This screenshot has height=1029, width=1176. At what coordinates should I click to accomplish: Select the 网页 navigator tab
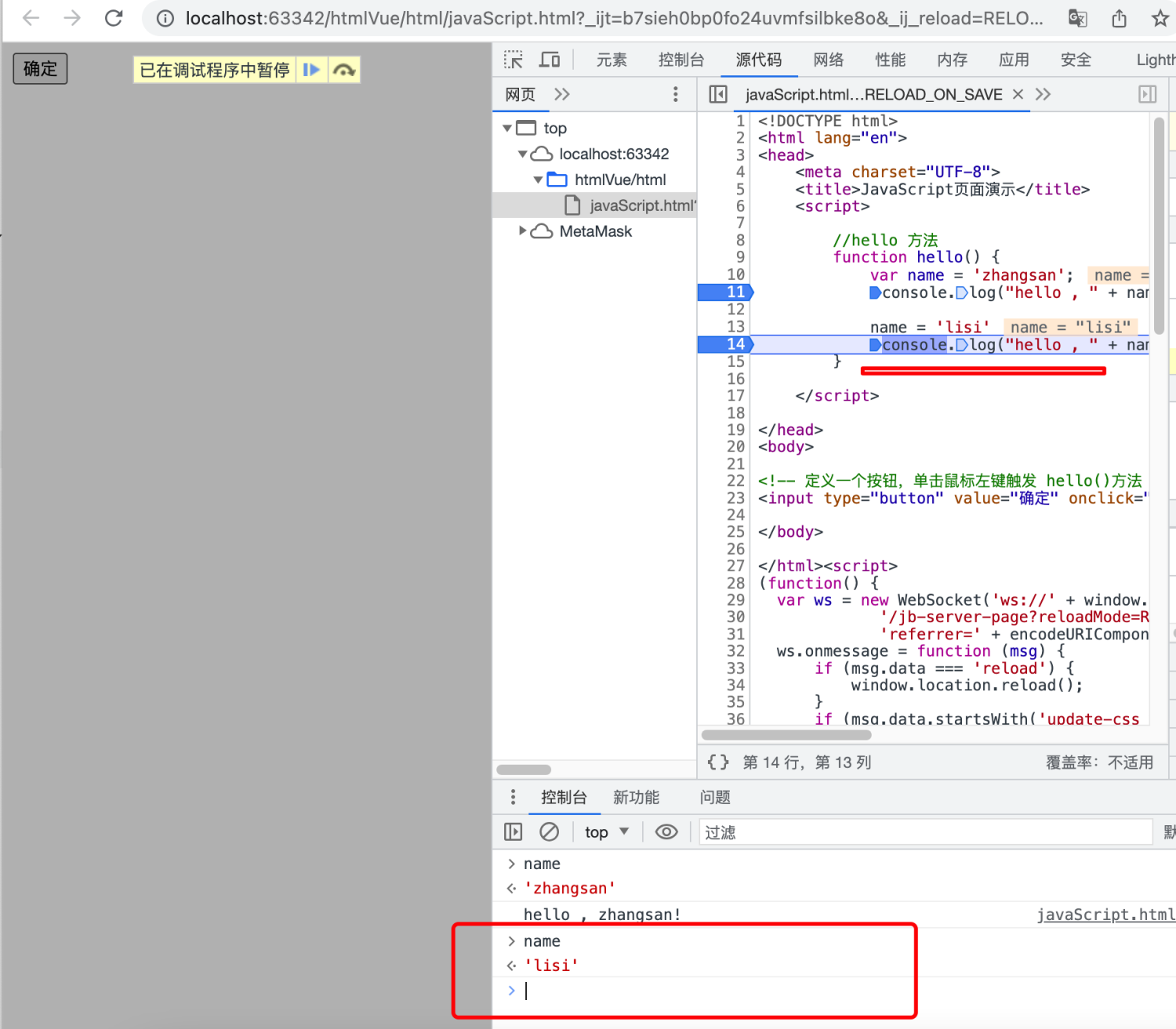tap(521, 94)
